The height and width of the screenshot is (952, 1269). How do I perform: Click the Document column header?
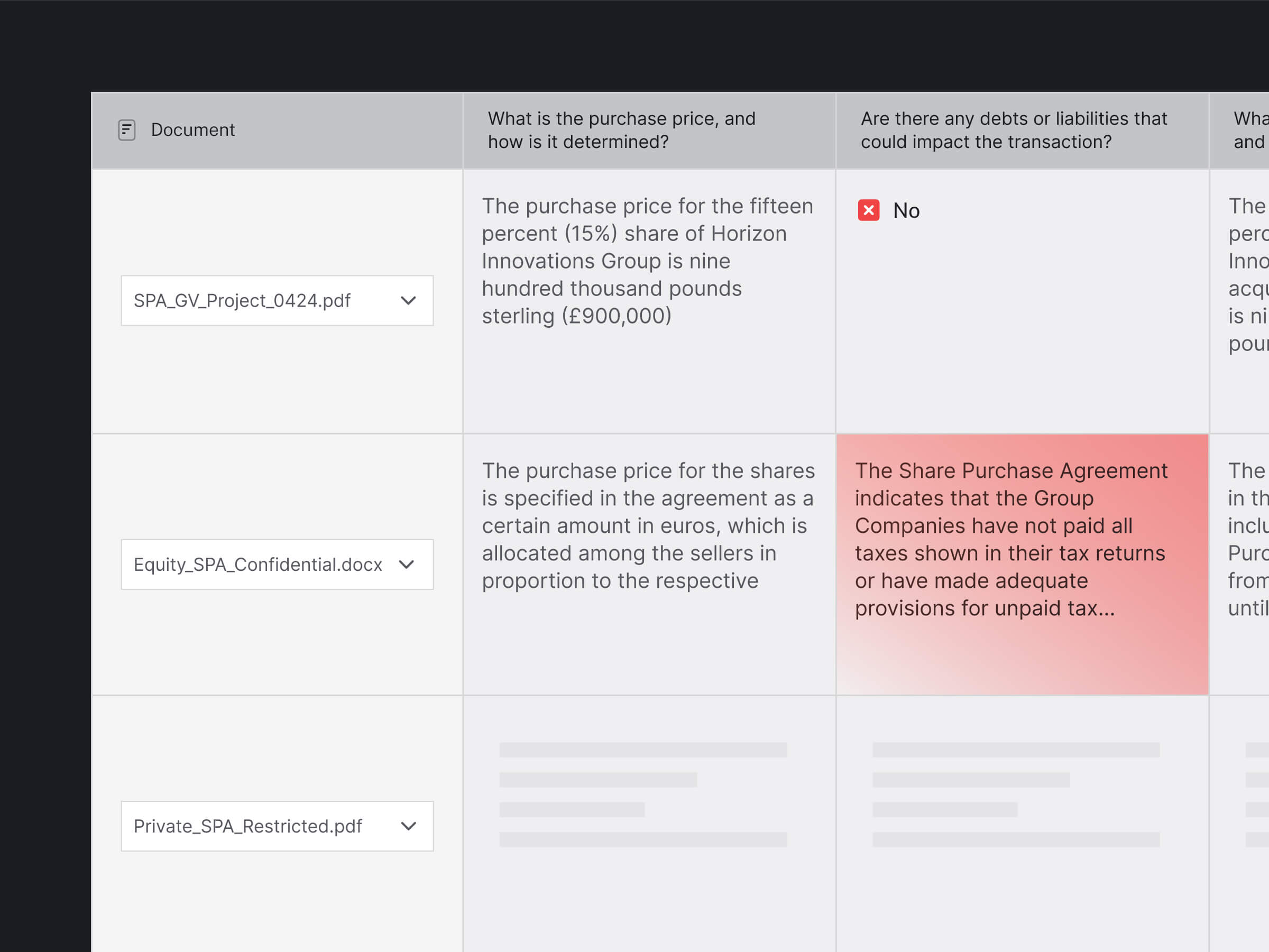[193, 130]
